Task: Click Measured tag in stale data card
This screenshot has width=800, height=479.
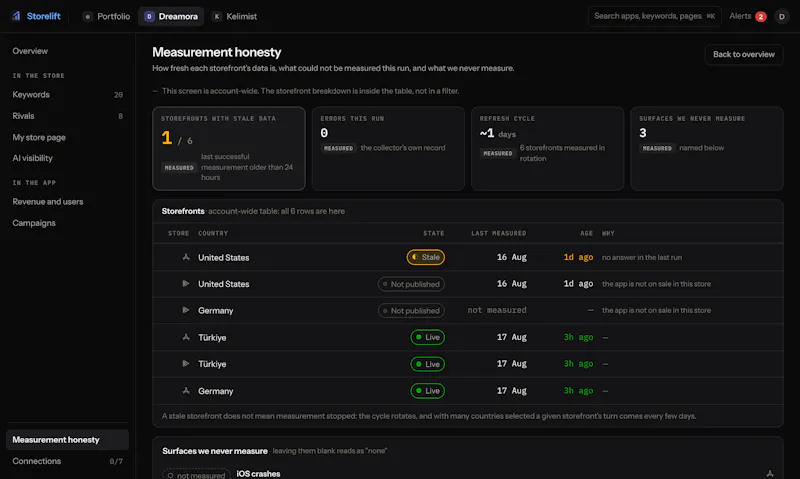Action: (x=179, y=167)
